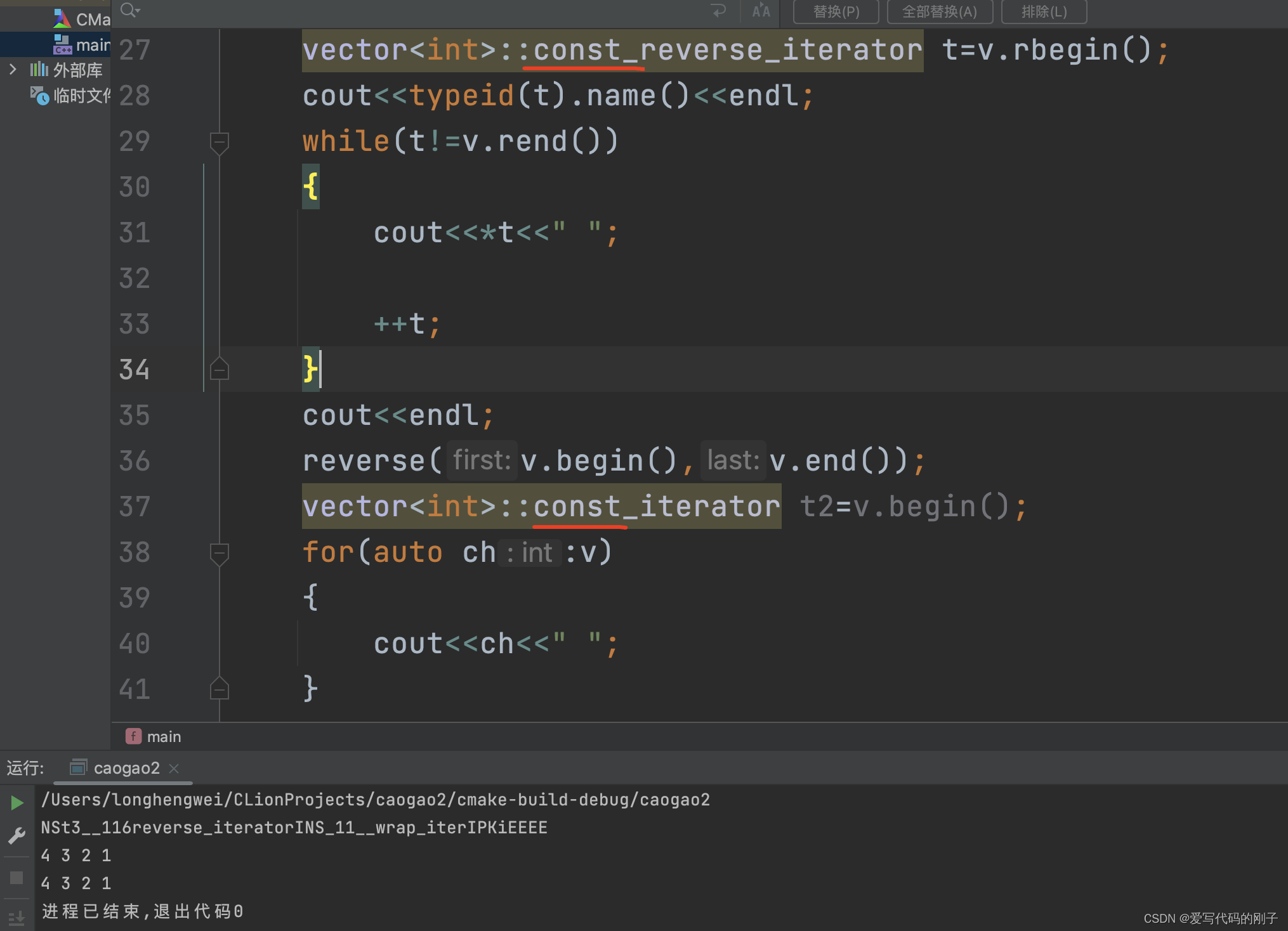
Task: Click the scratch files clock icon
Action: tap(39, 96)
